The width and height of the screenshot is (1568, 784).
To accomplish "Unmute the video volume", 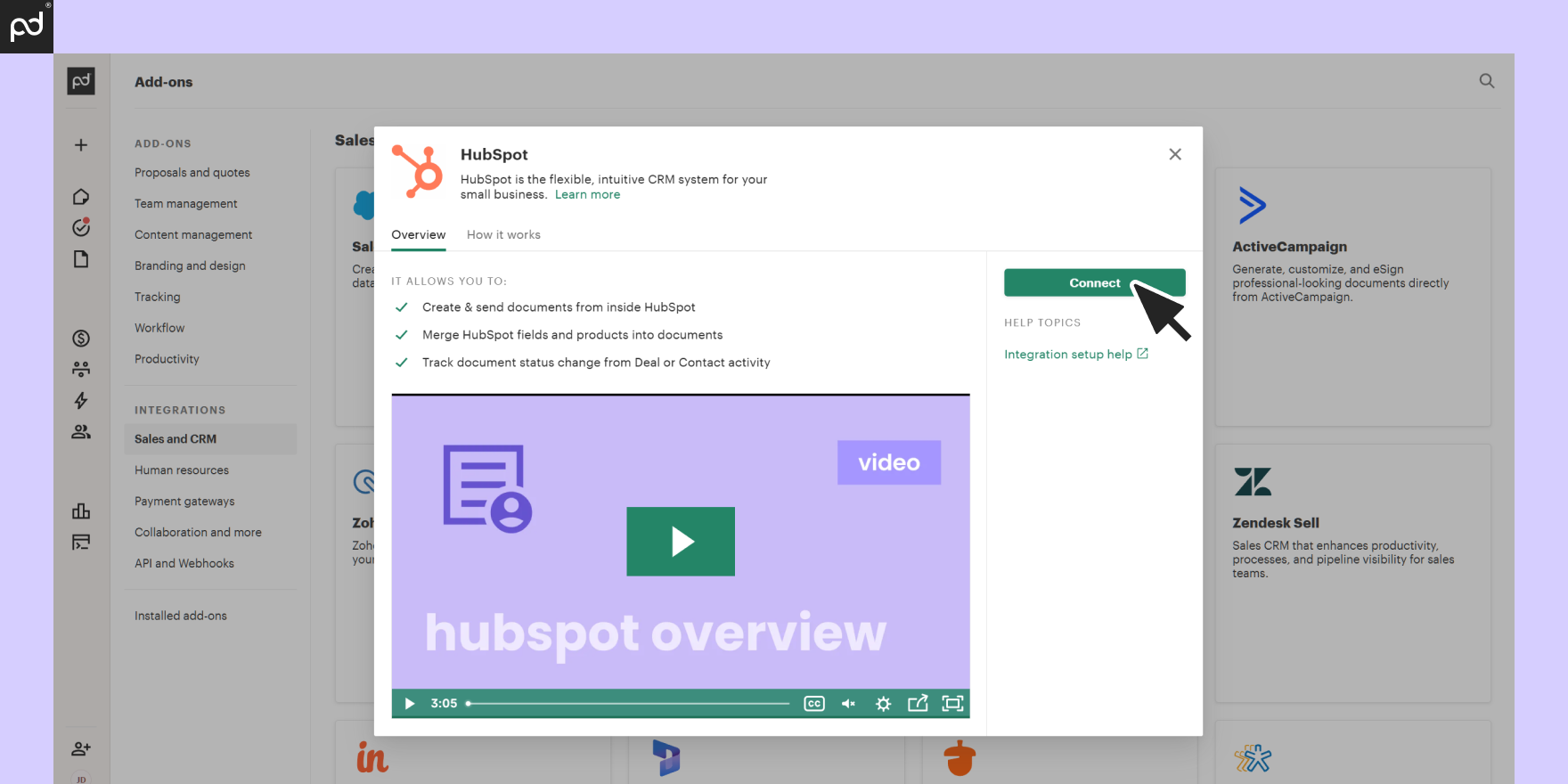I will [x=848, y=704].
